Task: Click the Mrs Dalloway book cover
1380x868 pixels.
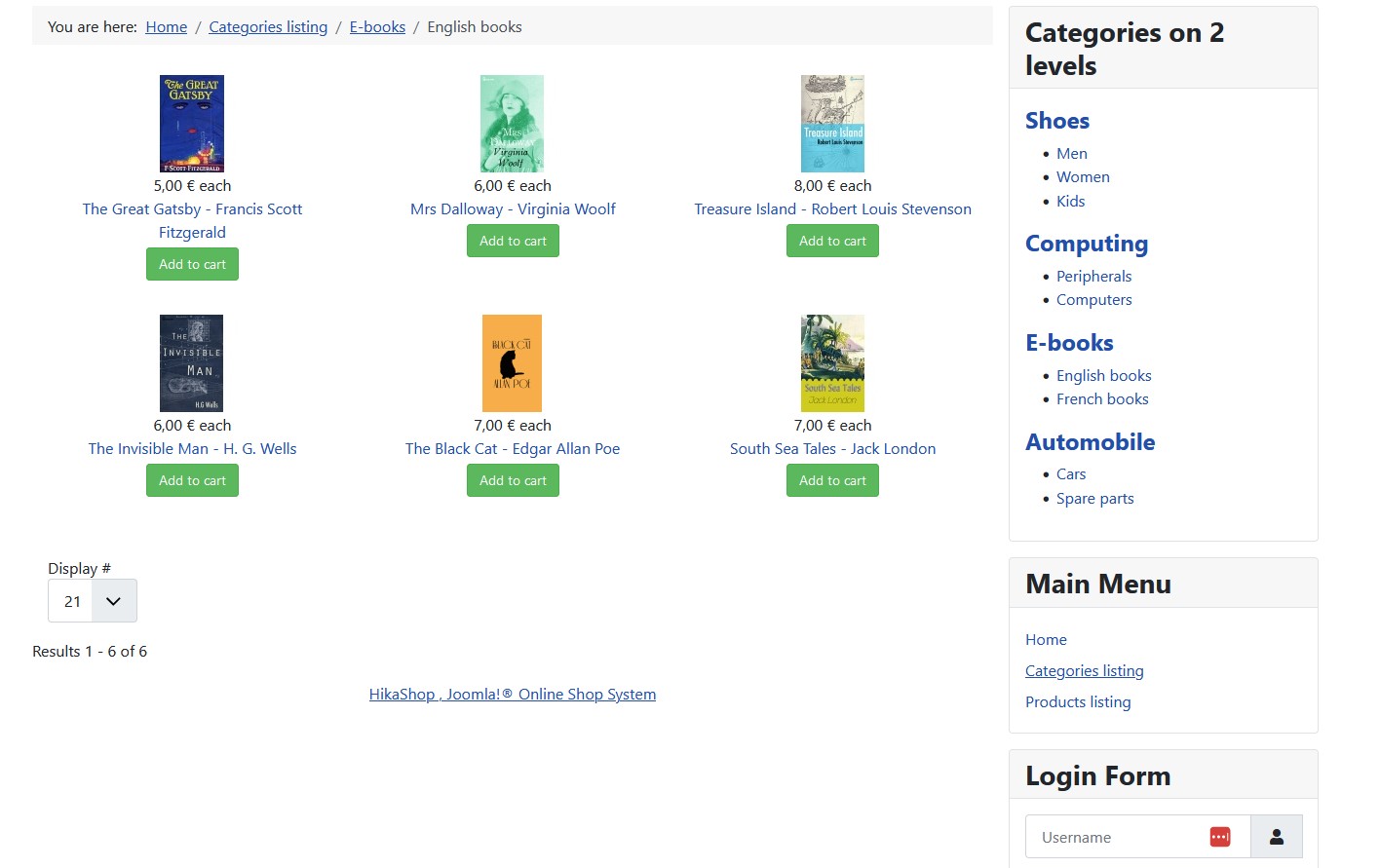Action: (x=512, y=124)
